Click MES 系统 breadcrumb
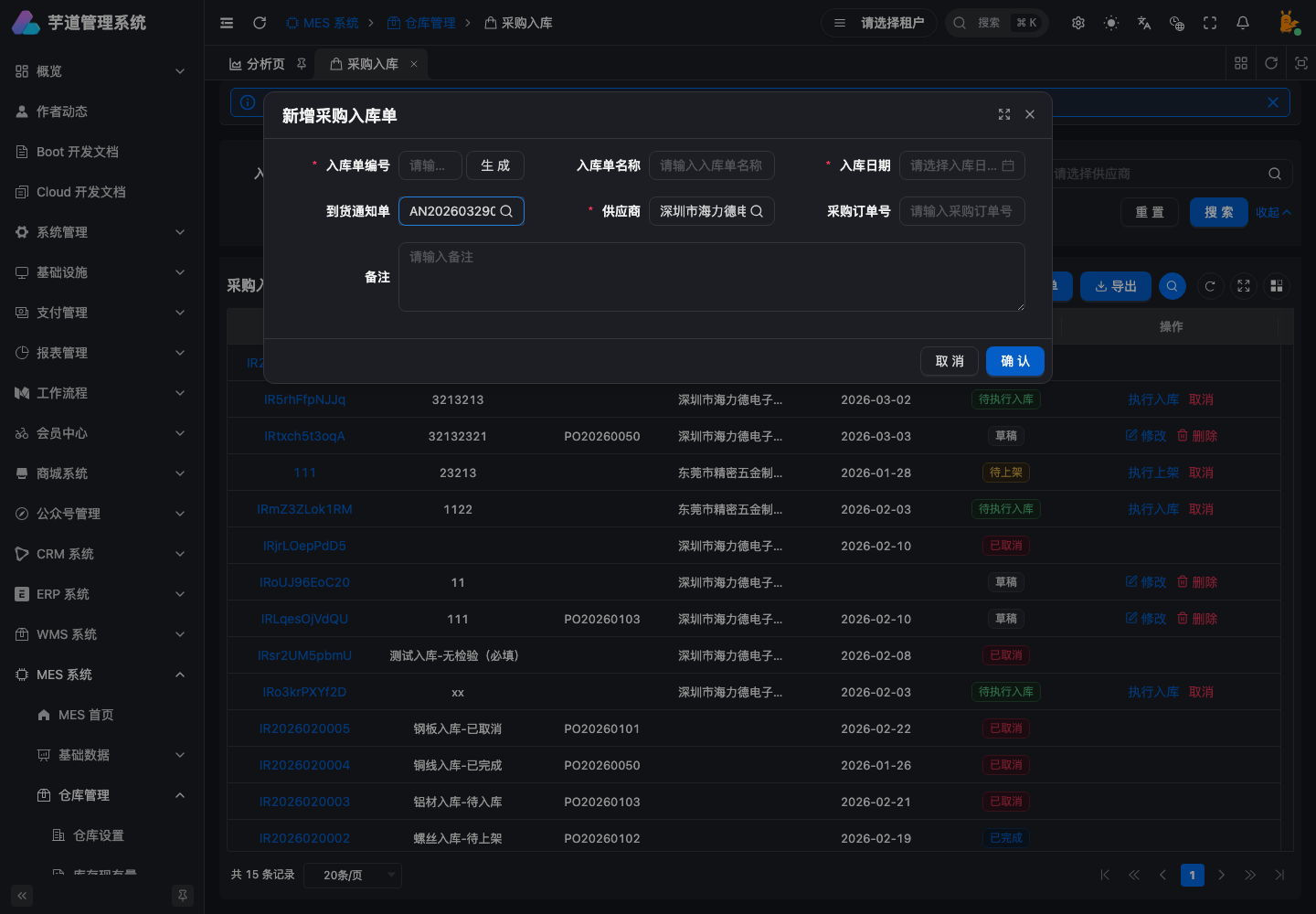The width and height of the screenshot is (1316, 914). (x=322, y=23)
